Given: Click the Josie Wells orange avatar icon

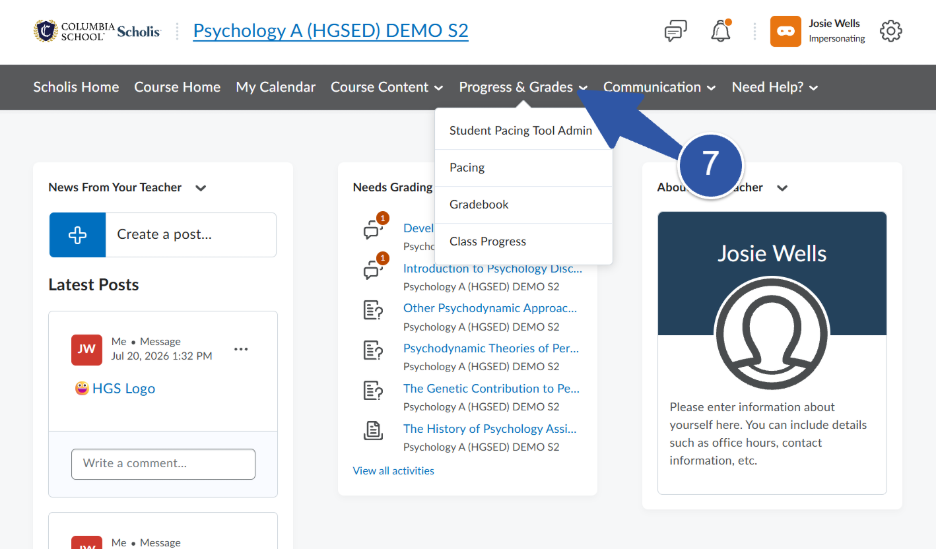Looking at the screenshot, I should [x=786, y=31].
